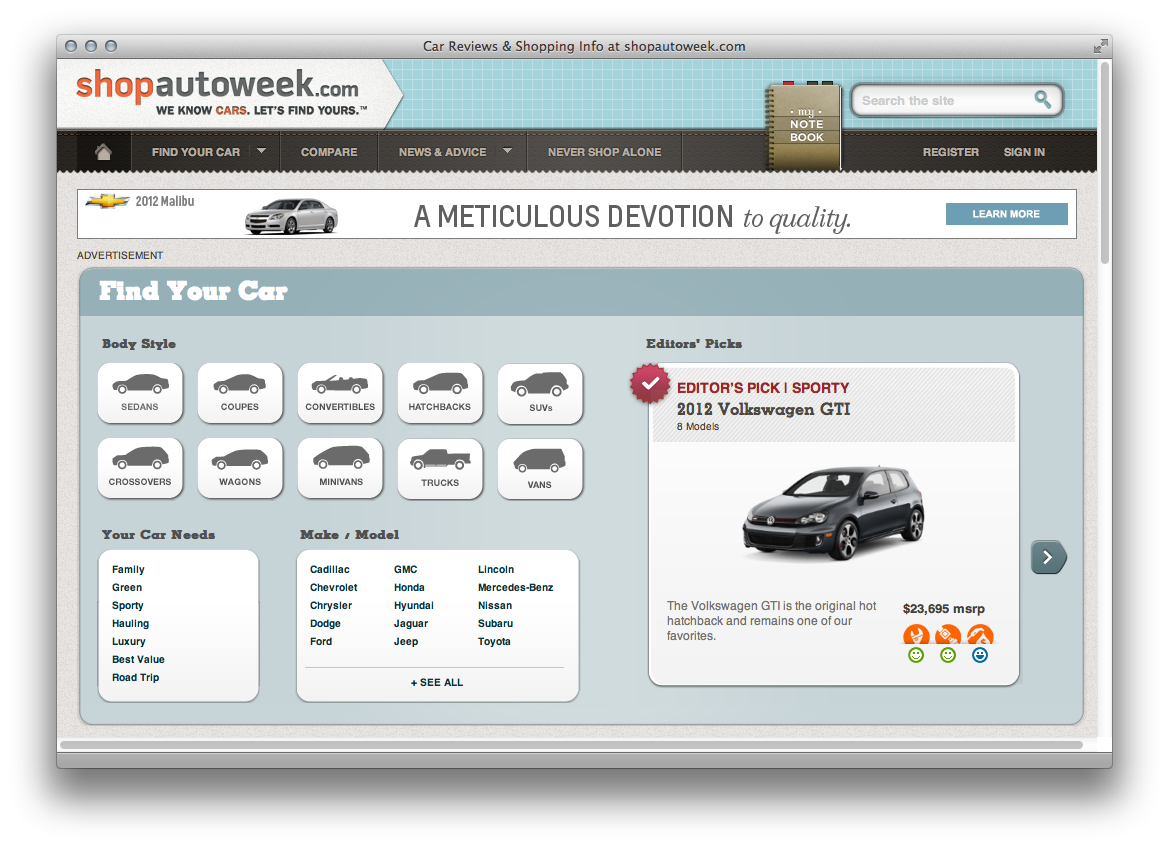Click the $23,695 msrp price text
1169x847 pixels.
coord(944,608)
